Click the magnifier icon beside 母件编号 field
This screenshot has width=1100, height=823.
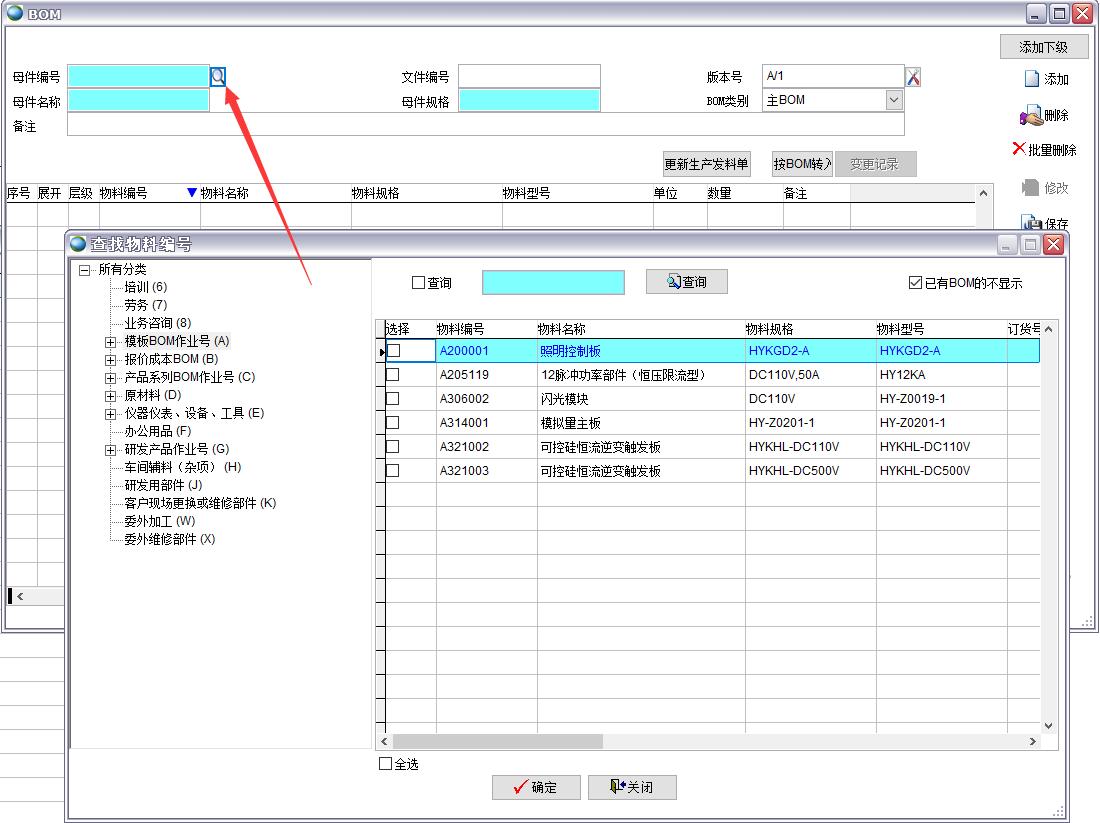click(218, 76)
